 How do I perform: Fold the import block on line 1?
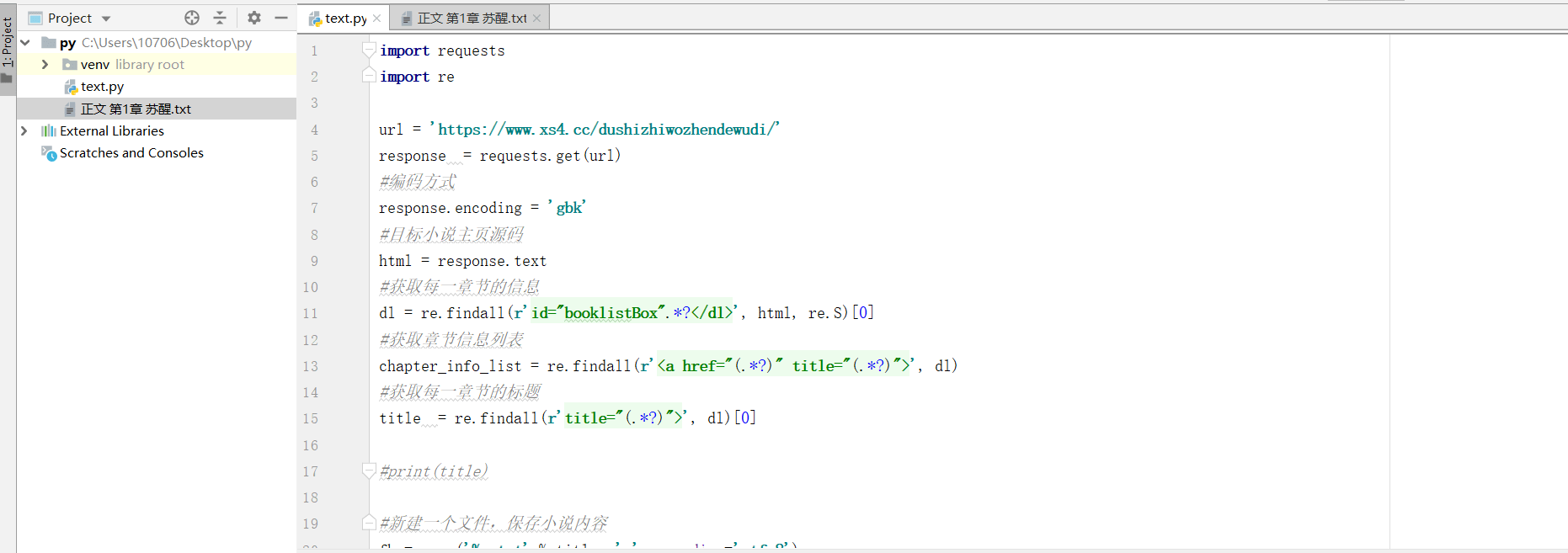[369, 50]
